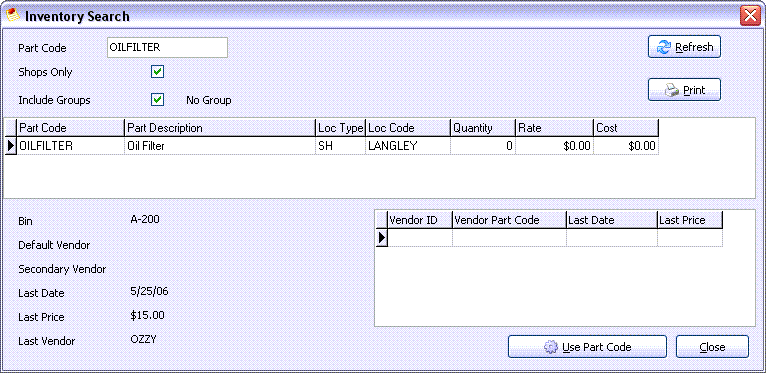The width and height of the screenshot is (766, 373).
Task: Click the OZZY last vendor value
Action: point(144,339)
